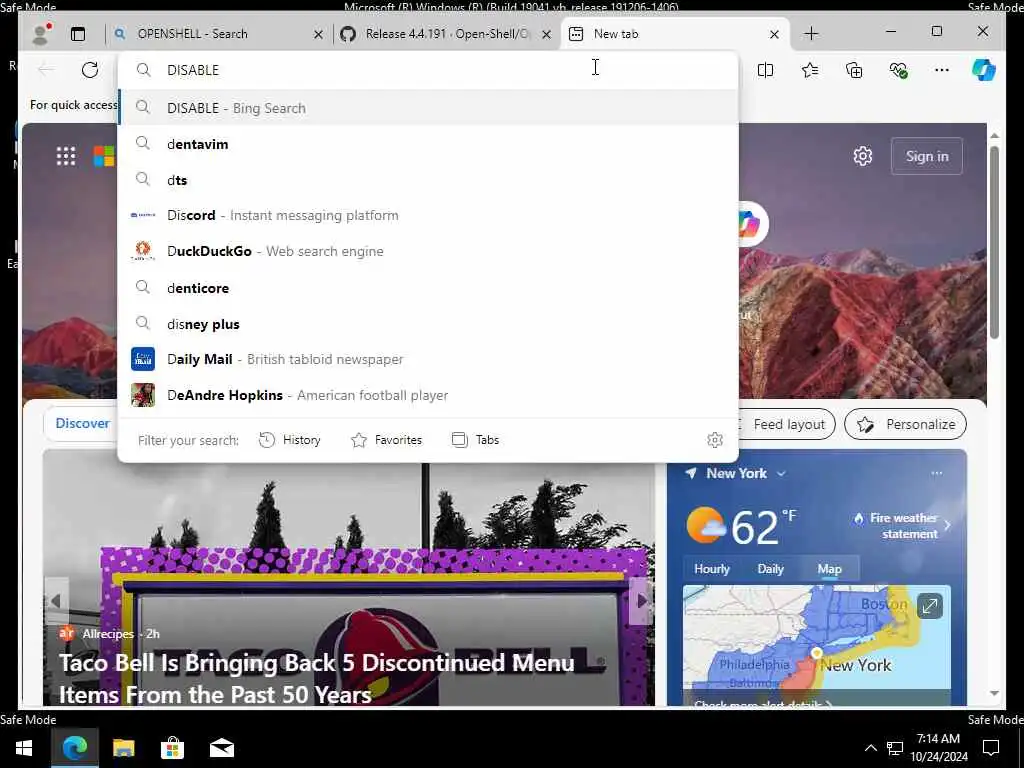Refresh the current page
The height and width of the screenshot is (768, 1024).
90,70
